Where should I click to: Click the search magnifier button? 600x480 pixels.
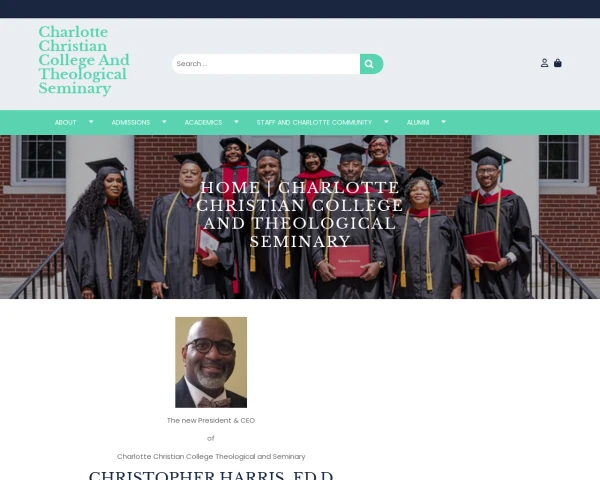(x=371, y=64)
